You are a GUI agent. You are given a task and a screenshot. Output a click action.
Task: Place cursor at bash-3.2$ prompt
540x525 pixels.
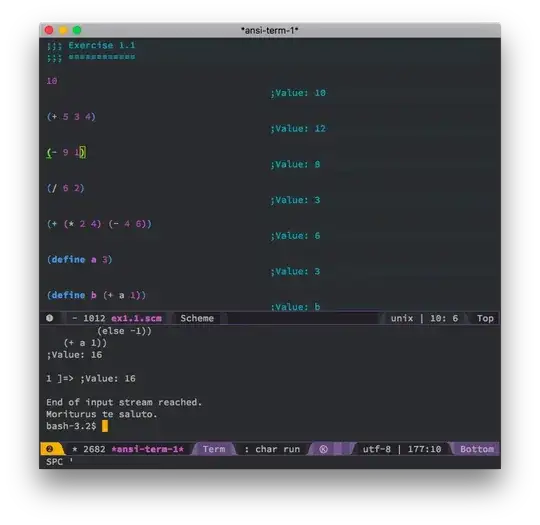point(105,426)
